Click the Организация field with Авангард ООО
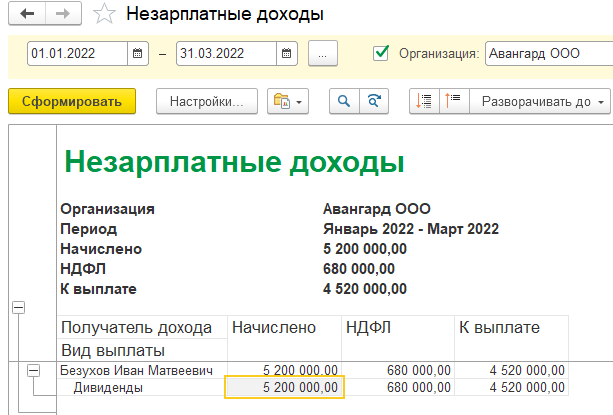 [x=548, y=53]
